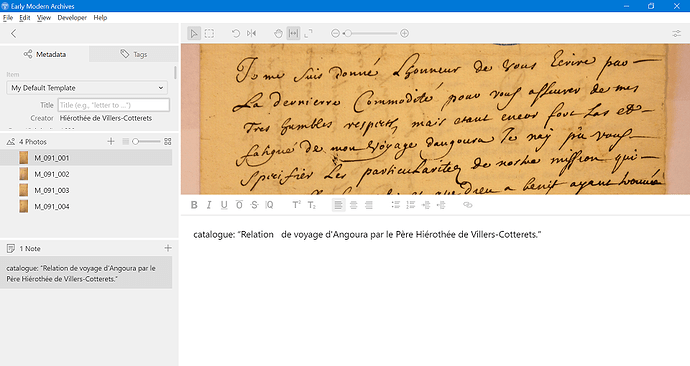Image resolution: width=690 pixels, height=366 pixels.
Task: Open the Developer menu
Action: (72, 18)
